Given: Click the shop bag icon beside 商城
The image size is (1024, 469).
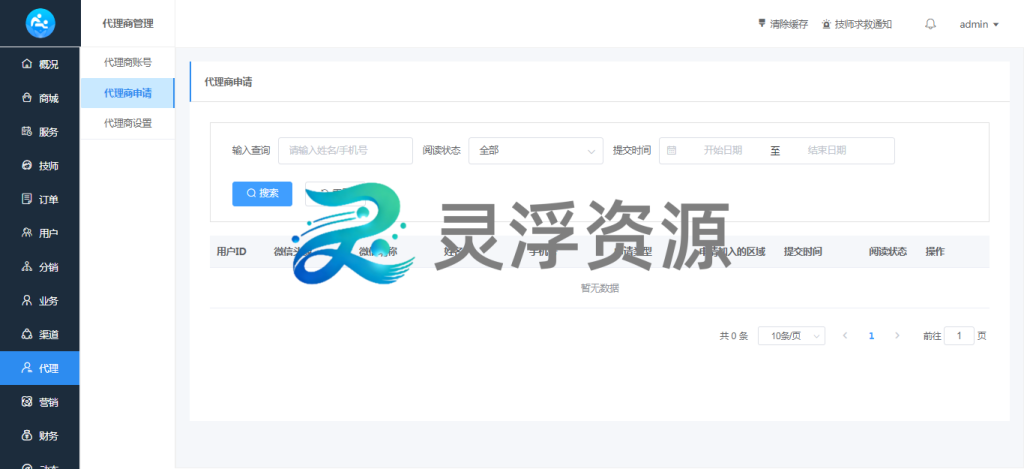Looking at the screenshot, I should [27, 97].
